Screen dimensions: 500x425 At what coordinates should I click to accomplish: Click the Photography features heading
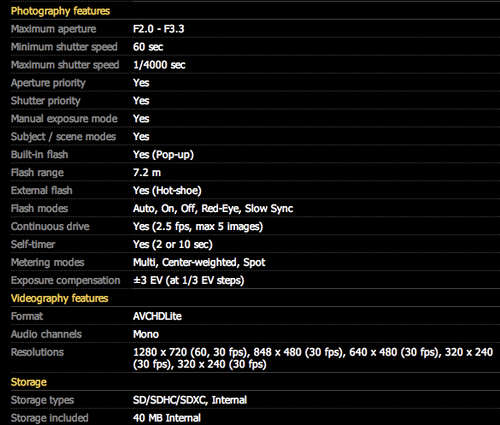(60, 11)
